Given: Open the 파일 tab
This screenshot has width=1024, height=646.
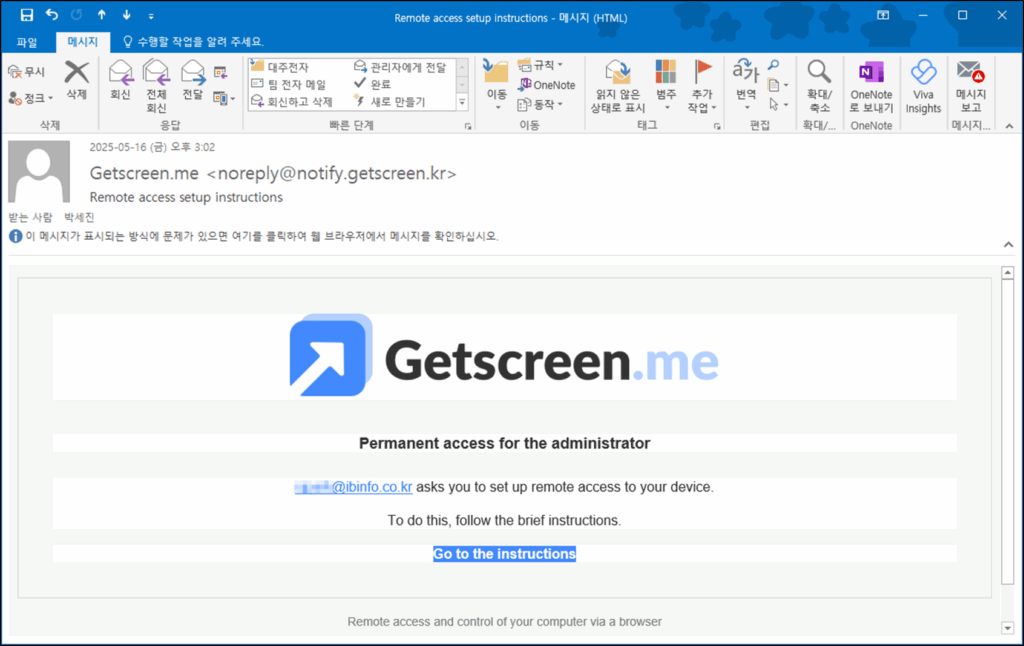Looking at the screenshot, I should (x=27, y=42).
